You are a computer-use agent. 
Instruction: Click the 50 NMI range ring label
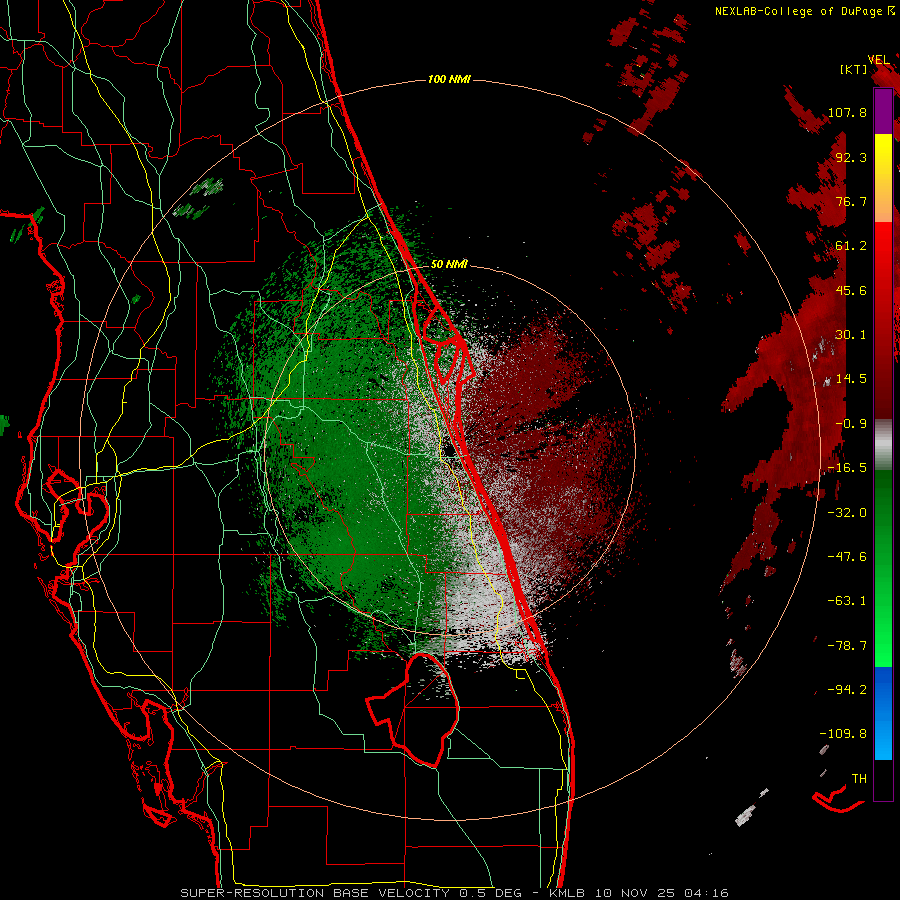[x=449, y=264]
